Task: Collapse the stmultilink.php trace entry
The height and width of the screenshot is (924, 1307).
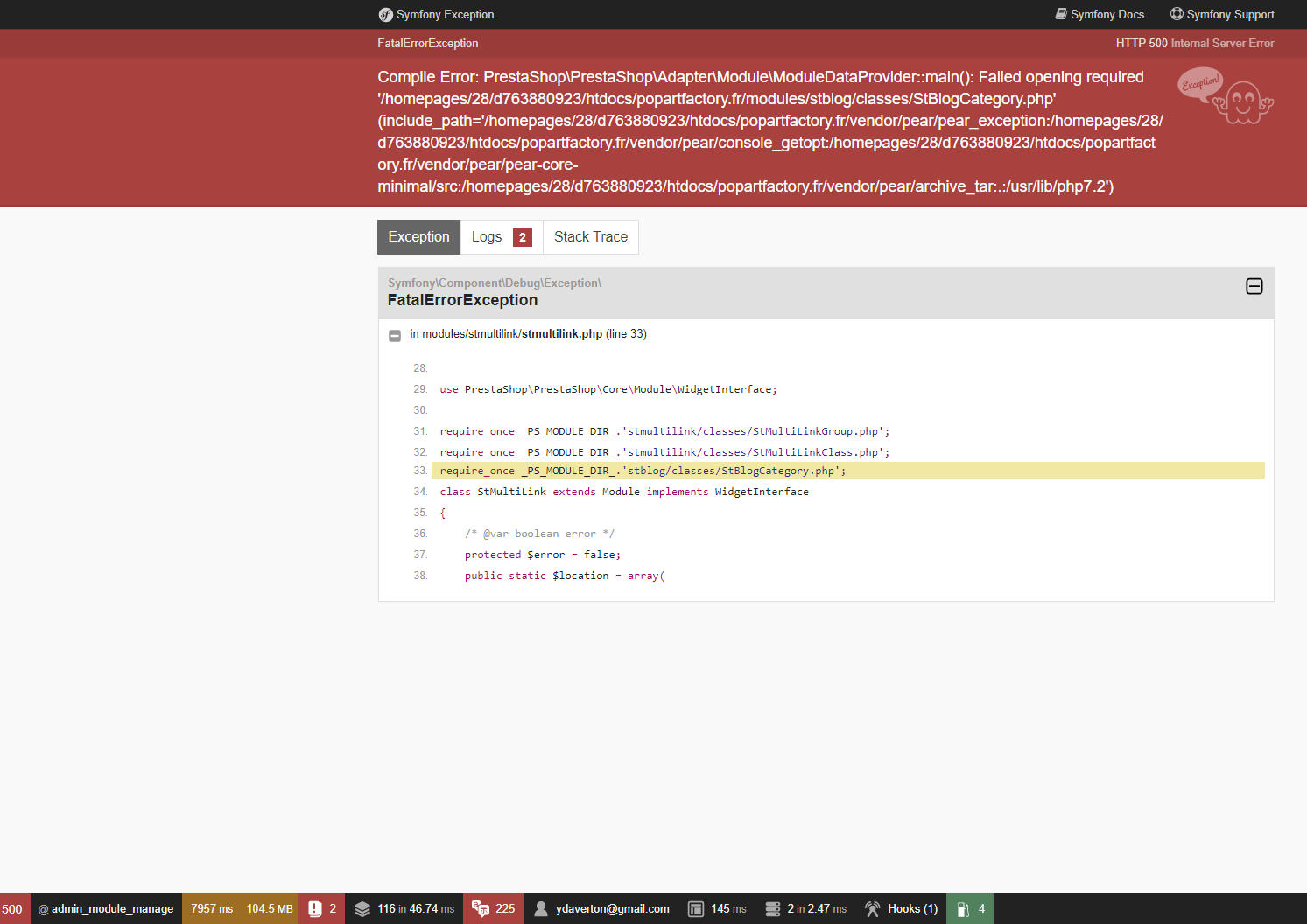Action: tap(395, 335)
